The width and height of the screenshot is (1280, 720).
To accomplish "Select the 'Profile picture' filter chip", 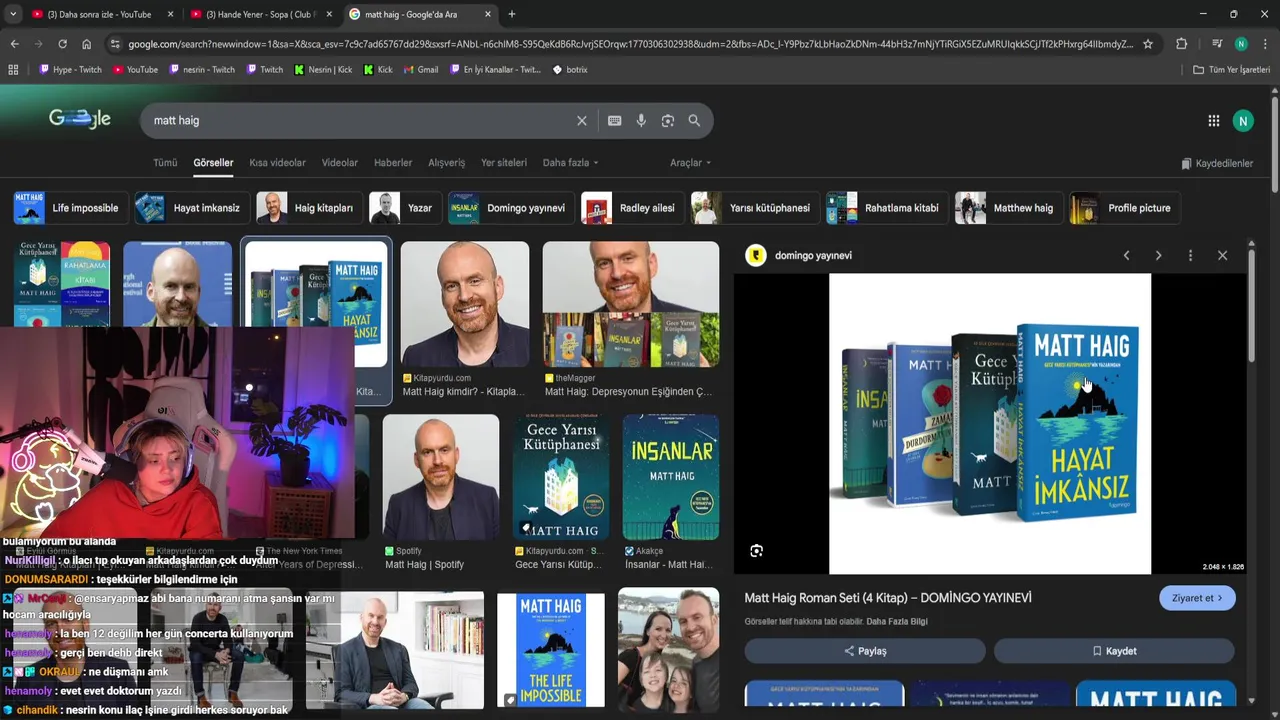I will click(x=1125, y=208).
